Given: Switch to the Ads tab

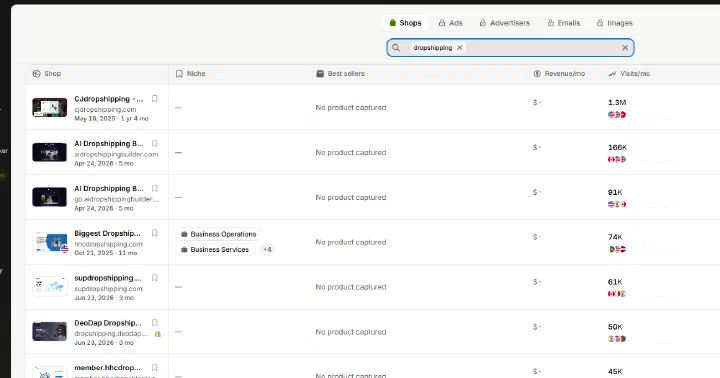Looking at the screenshot, I should coord(450,23).
